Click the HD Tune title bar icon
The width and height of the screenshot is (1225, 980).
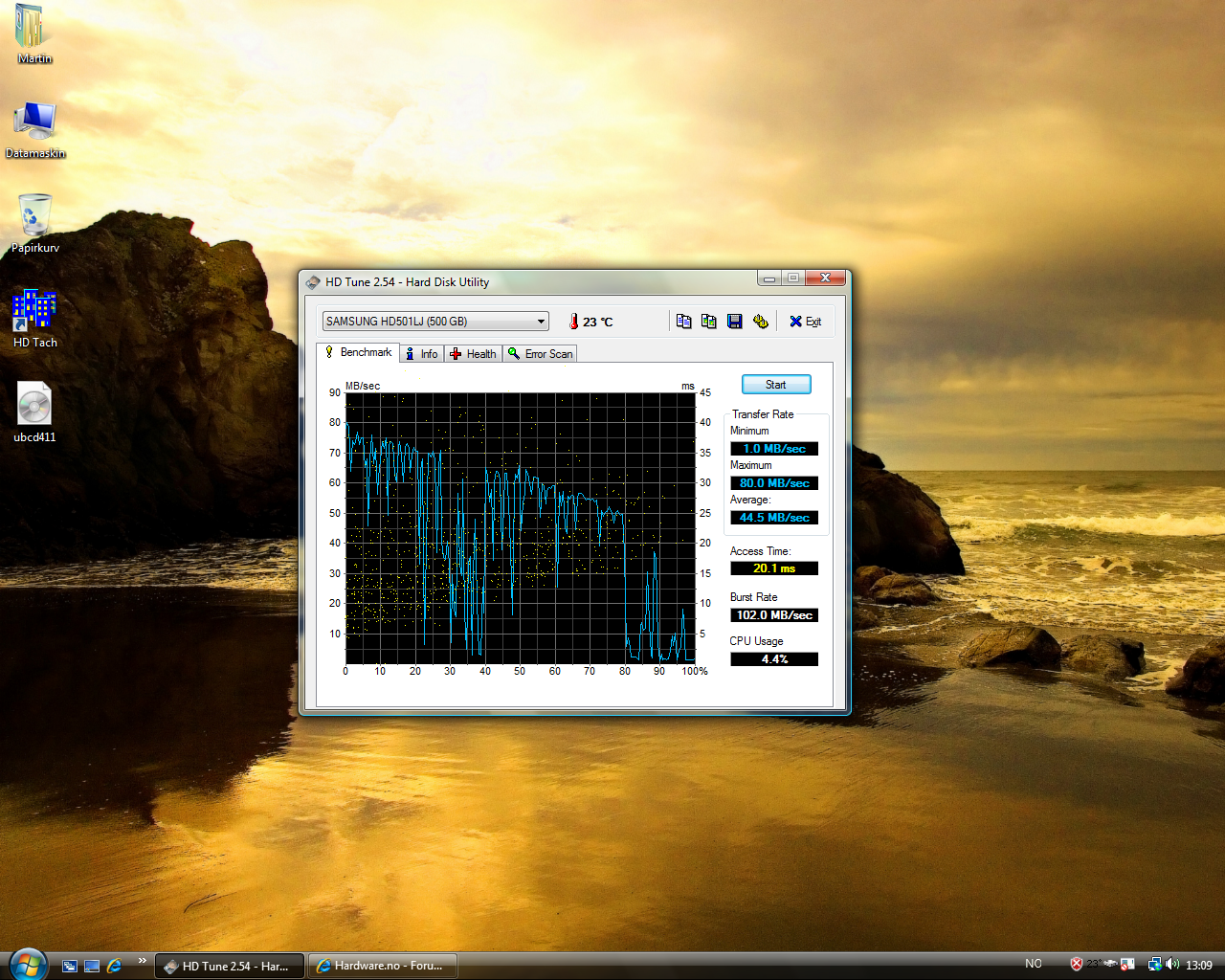tap(313, 282)
